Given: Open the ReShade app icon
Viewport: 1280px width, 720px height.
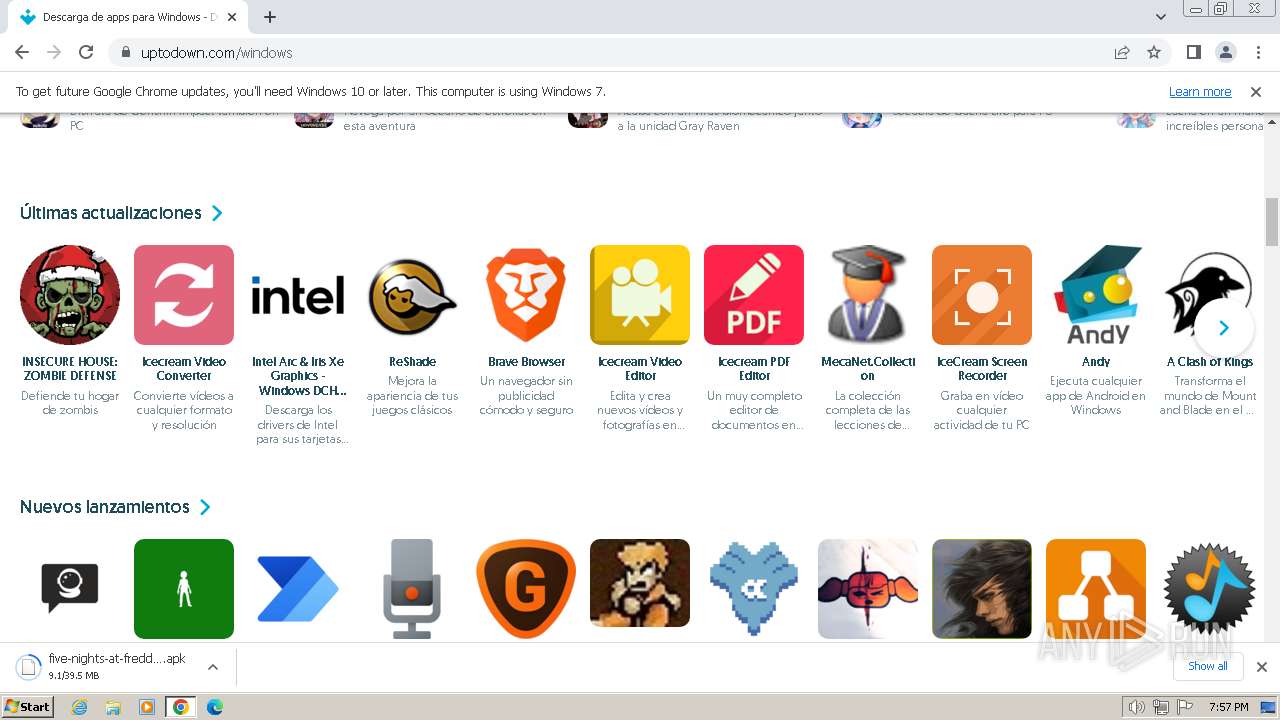Looking at the screenshot, I should point(412,295).
